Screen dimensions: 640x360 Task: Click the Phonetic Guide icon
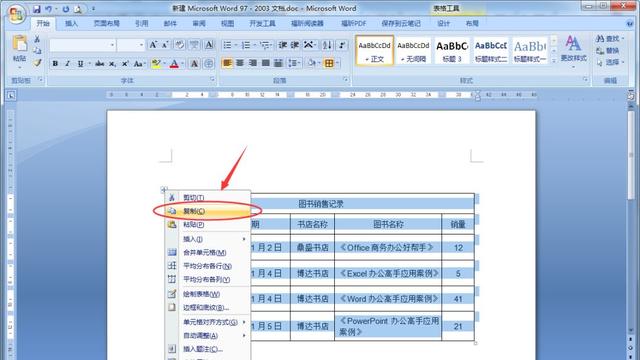[x=194, y=44]
